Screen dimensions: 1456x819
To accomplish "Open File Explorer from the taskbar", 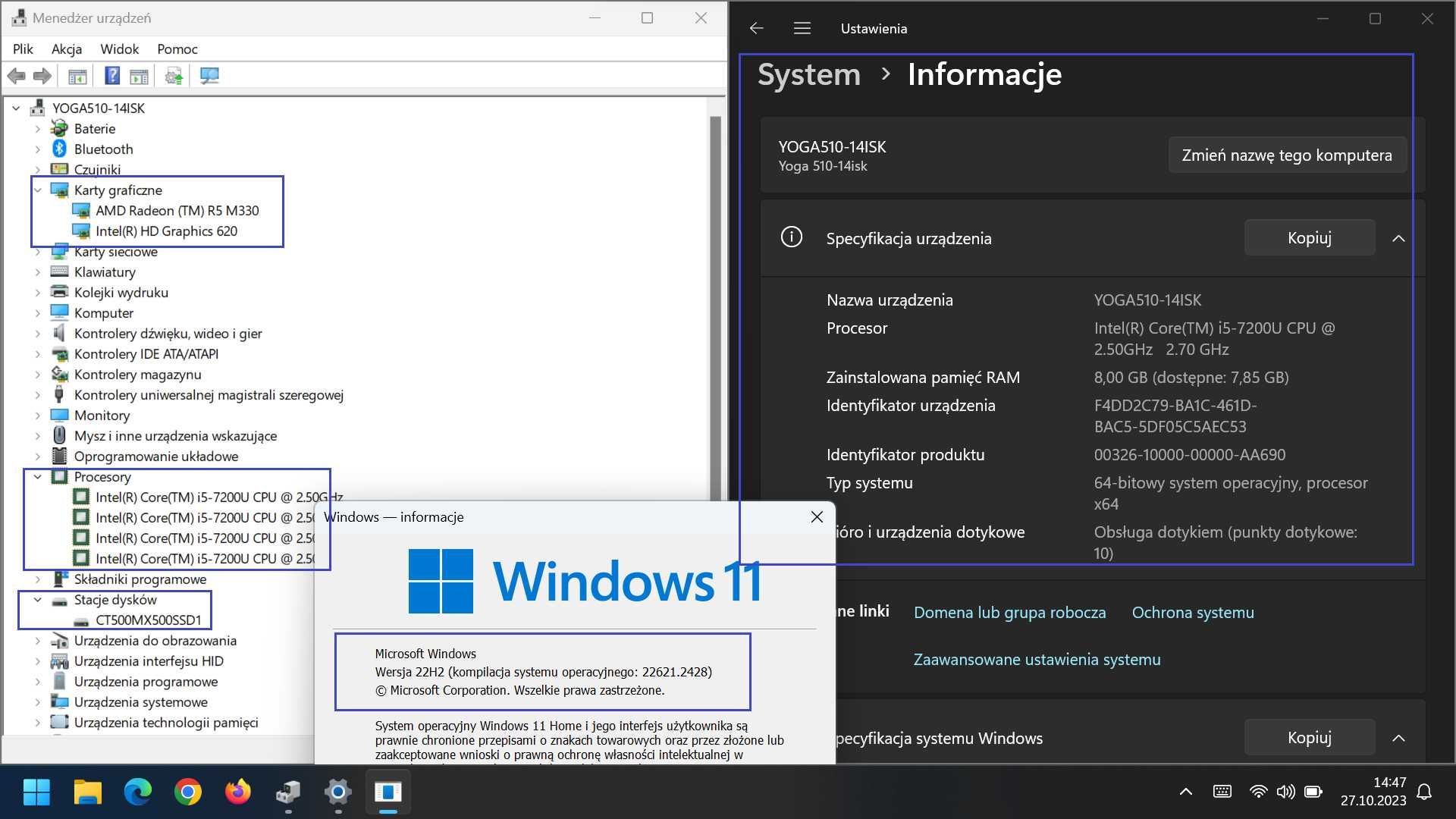I will [x=87, y=792].
